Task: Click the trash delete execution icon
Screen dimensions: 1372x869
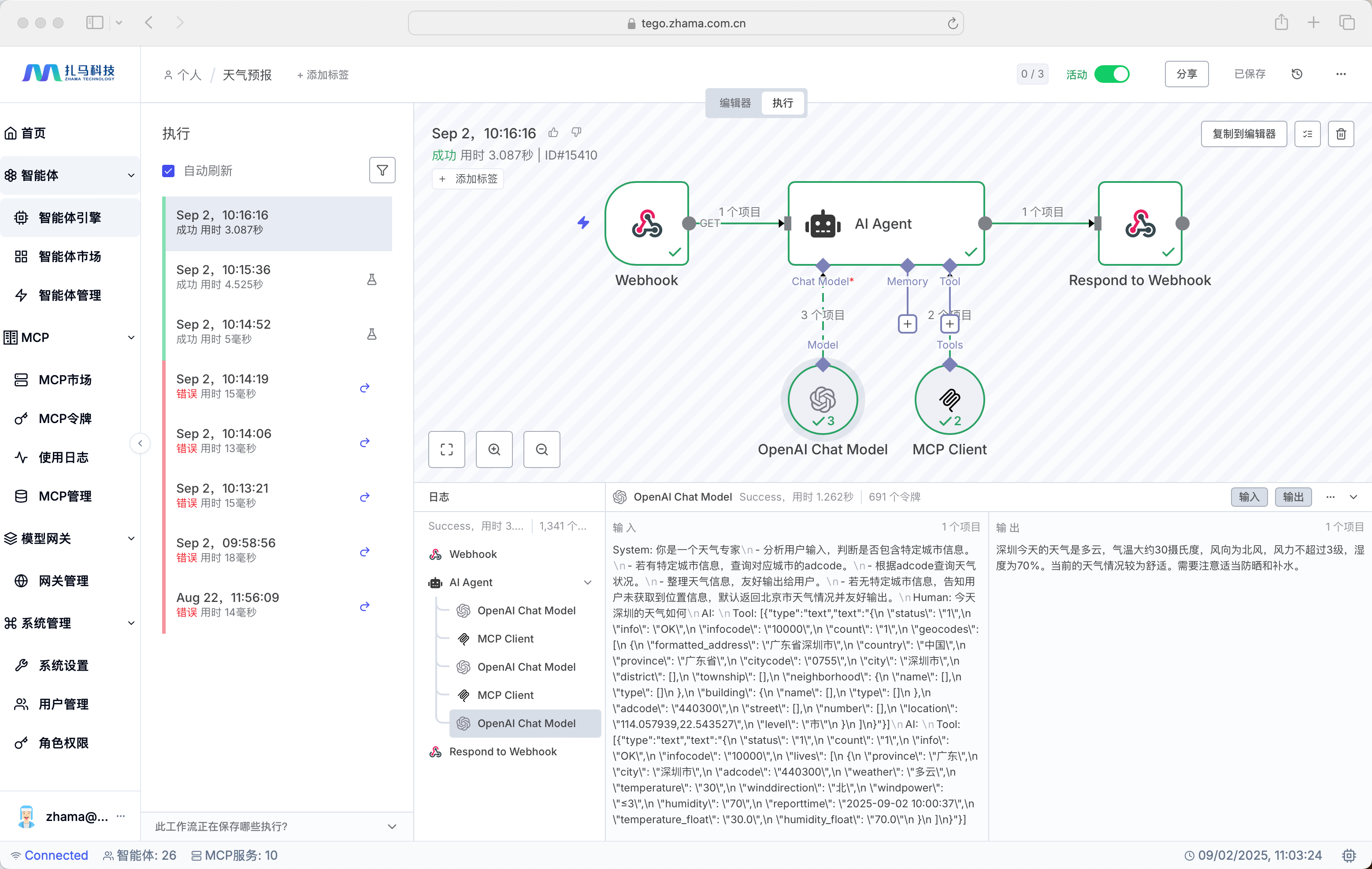Action: (x=1341, y=134)
